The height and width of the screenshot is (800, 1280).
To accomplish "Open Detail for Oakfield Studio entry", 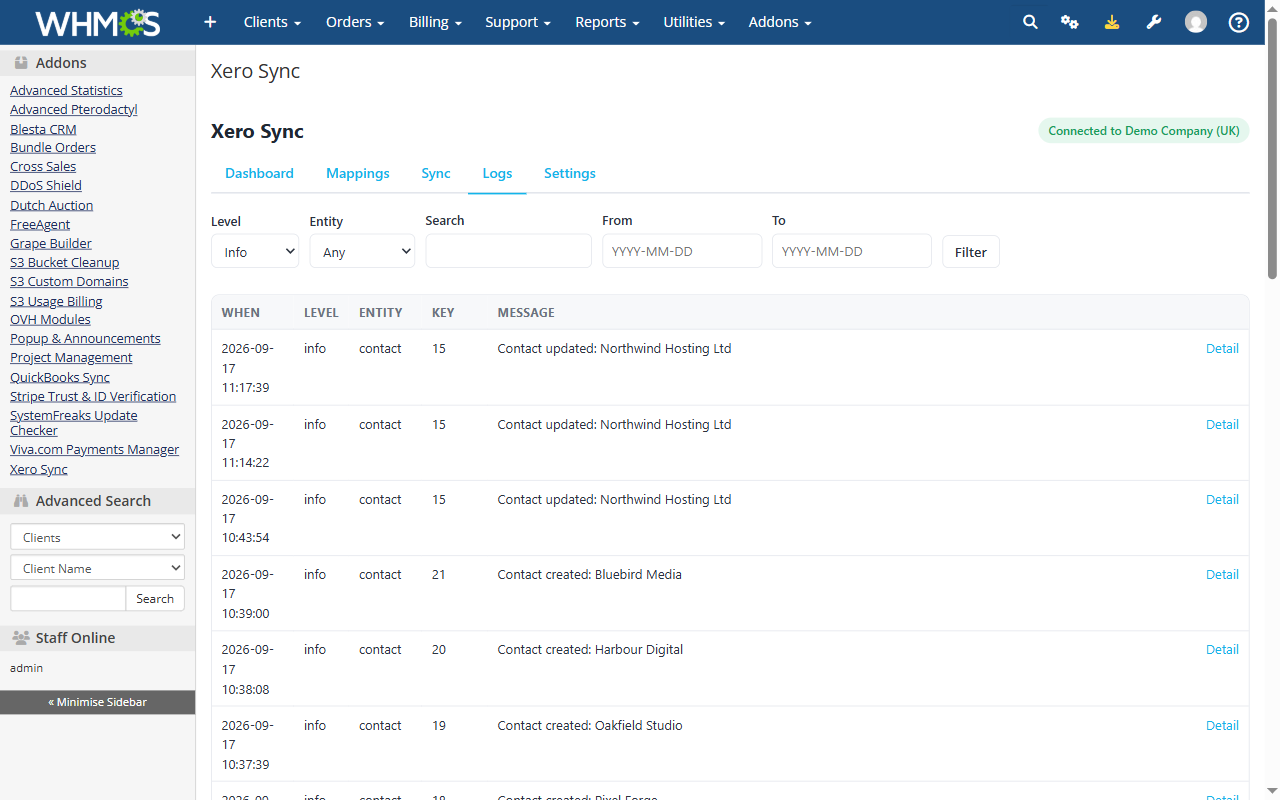I will pos(1222,725).
